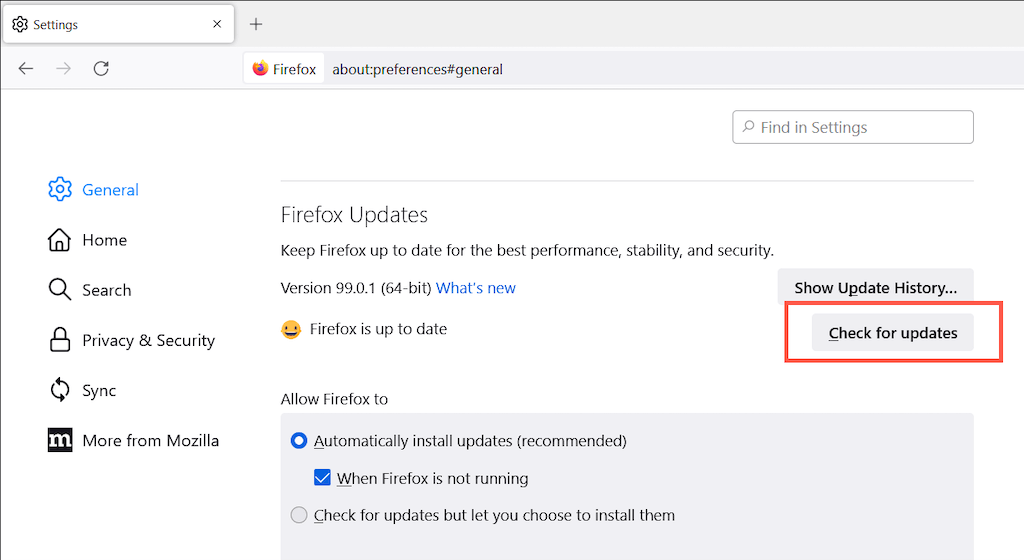Click the back navigation arrow

[26, 69]
